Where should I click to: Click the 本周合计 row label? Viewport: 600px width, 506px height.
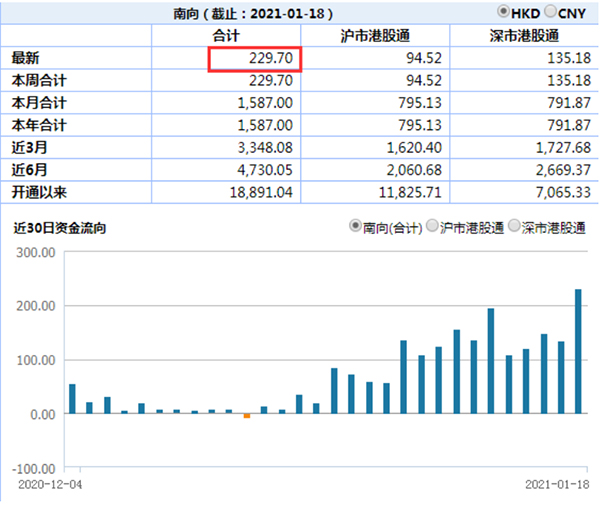[x=39, y=80]
